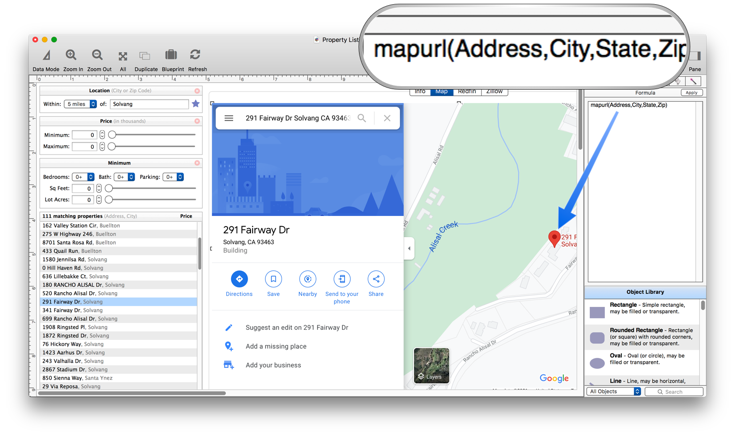Click the Sq Feet stepper
This screenshot has height=437, width=735.
tap(99, 188)
